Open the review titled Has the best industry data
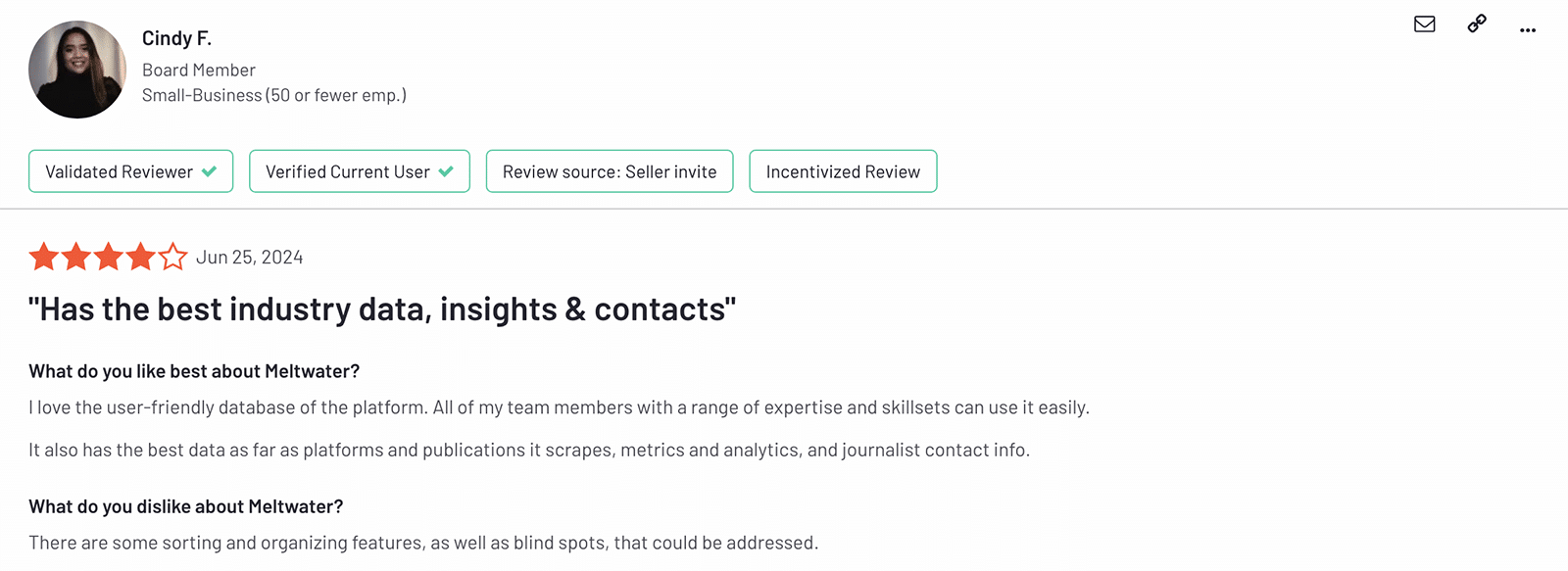 tap(382, 309)
